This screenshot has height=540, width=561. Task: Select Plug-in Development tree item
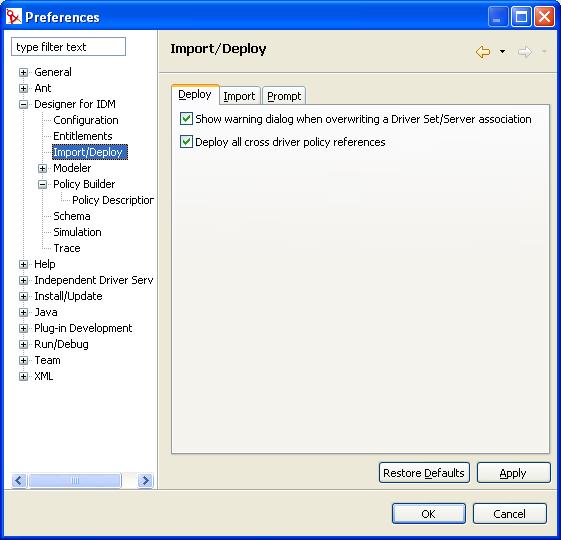83,329
